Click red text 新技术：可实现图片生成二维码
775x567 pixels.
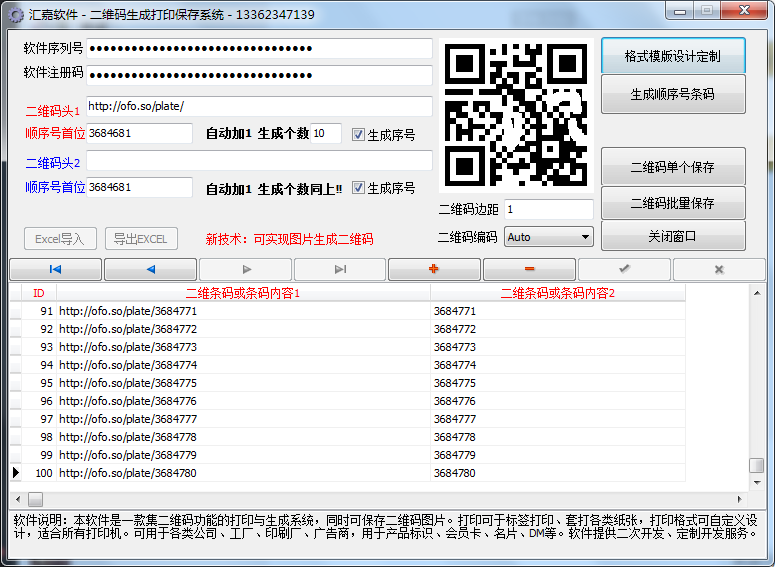pyautogui.click(x=290, y=239)
